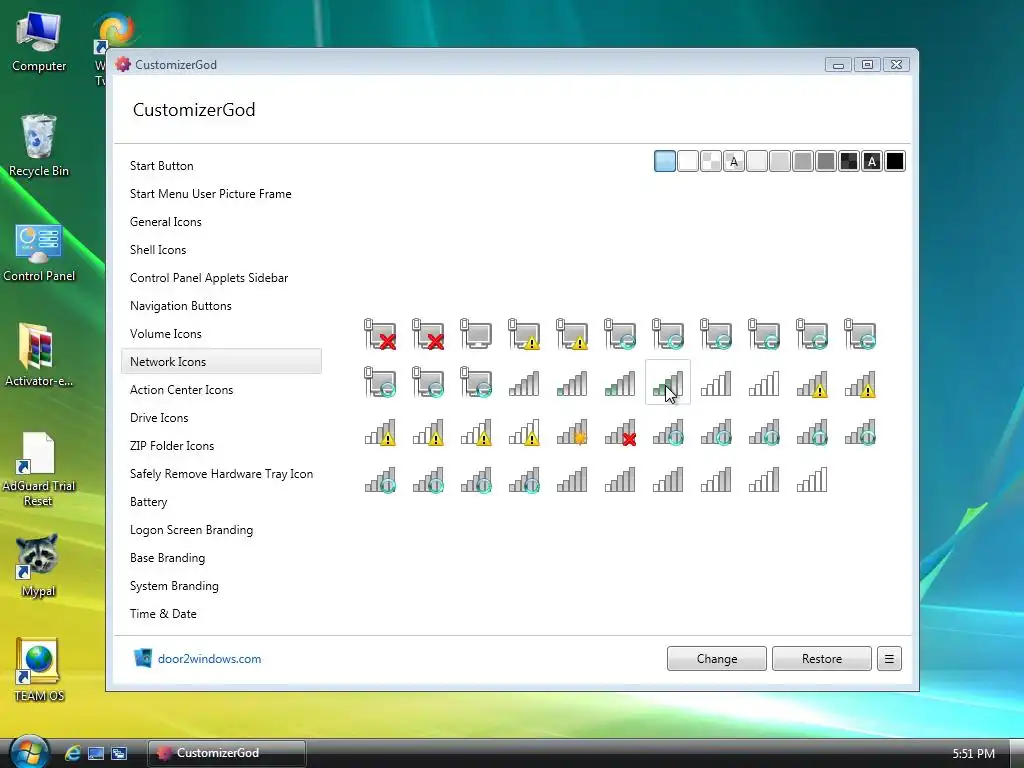1024x768 pixels.
Task: Open the Start Button section
Action: click(x=161, y=166)
